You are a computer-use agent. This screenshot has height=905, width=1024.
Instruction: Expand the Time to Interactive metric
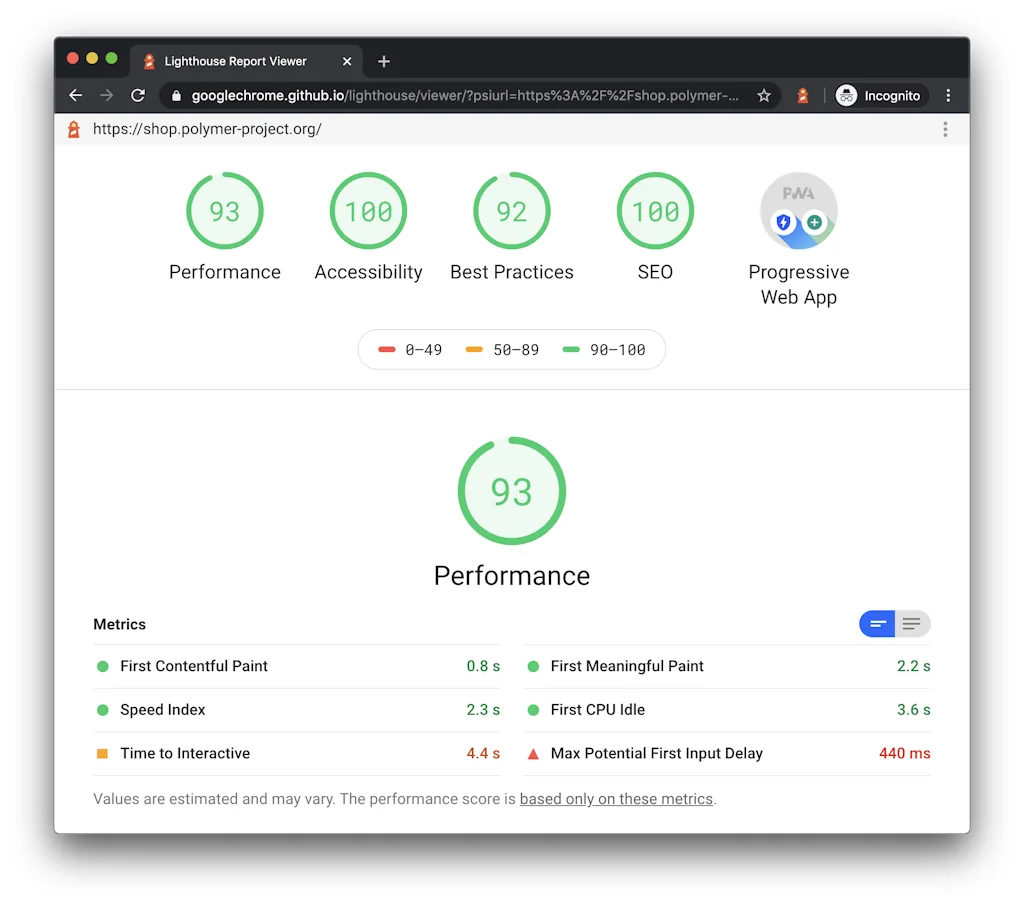pyautogui.click(x=185, y=754)
